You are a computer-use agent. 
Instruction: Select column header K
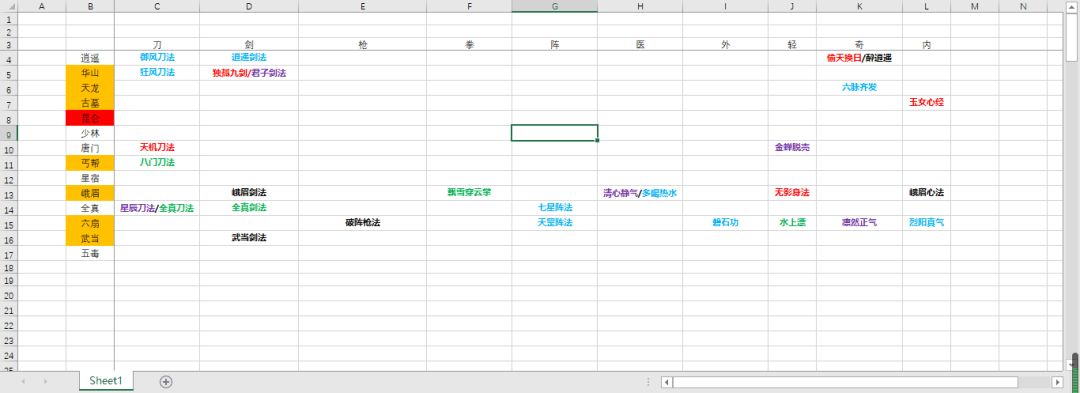[x=860, y=6]
